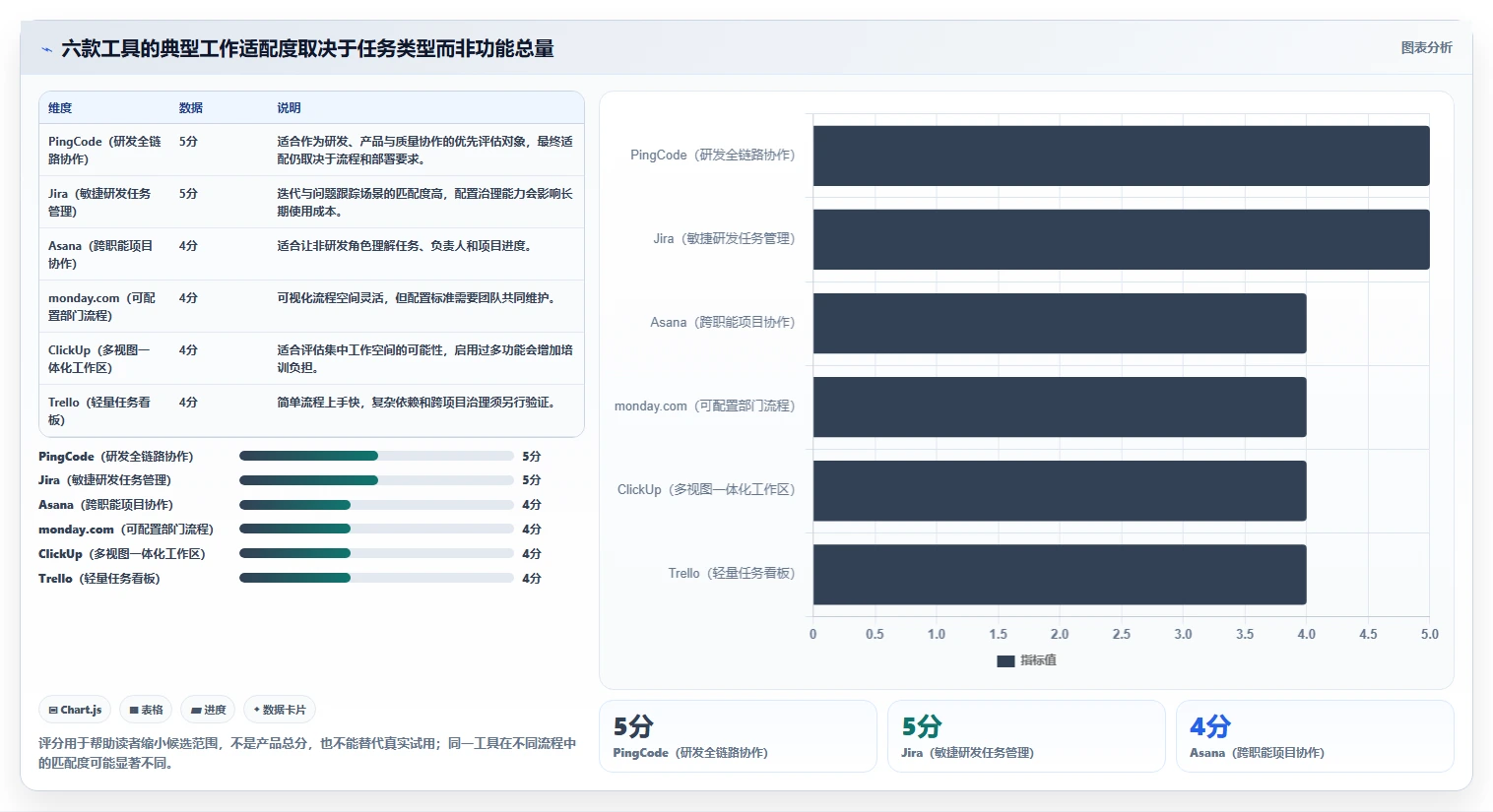Image resolution: width=1493 pixels, height=812 pixels.
Task: Select the PingCode name cell in the table
Action: [104, 150]
